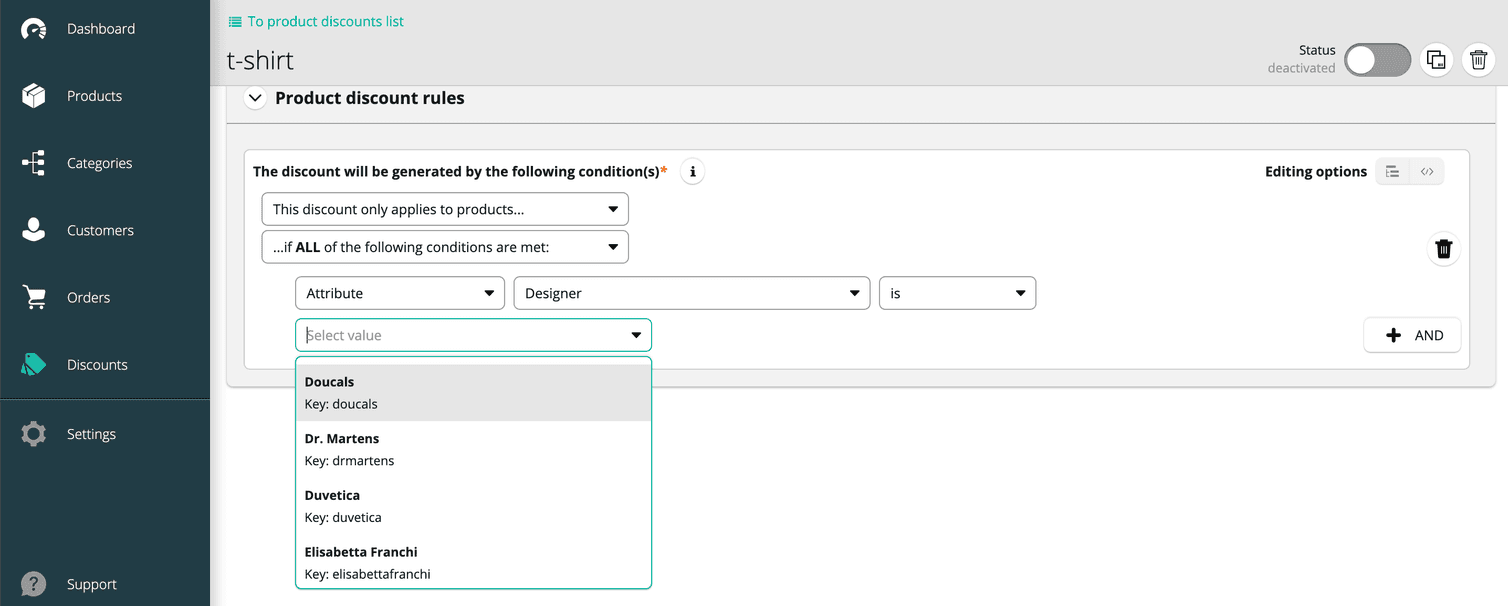Image resolution: width=1508 pixels, height=606 pixels.
Task: Go back to product discounts list
Action: (x=315, y=20)
